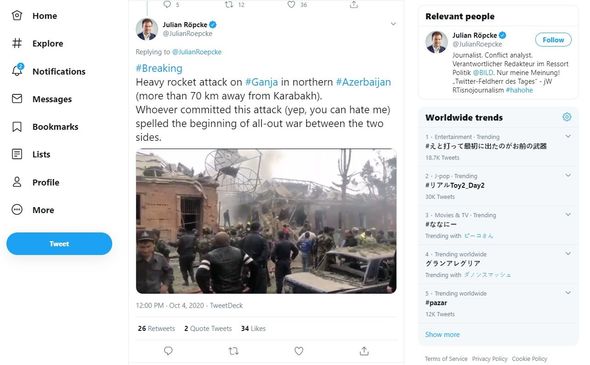Like the tweet with the heart icon below stats
The width and height of the screenshot is (590, 365).
[299, 351]
